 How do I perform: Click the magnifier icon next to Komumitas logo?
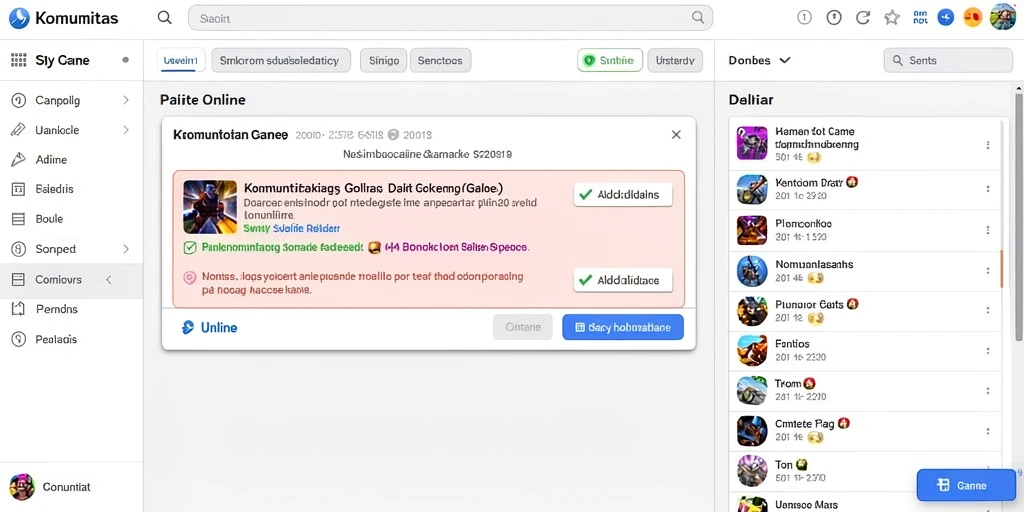[165, 18]
